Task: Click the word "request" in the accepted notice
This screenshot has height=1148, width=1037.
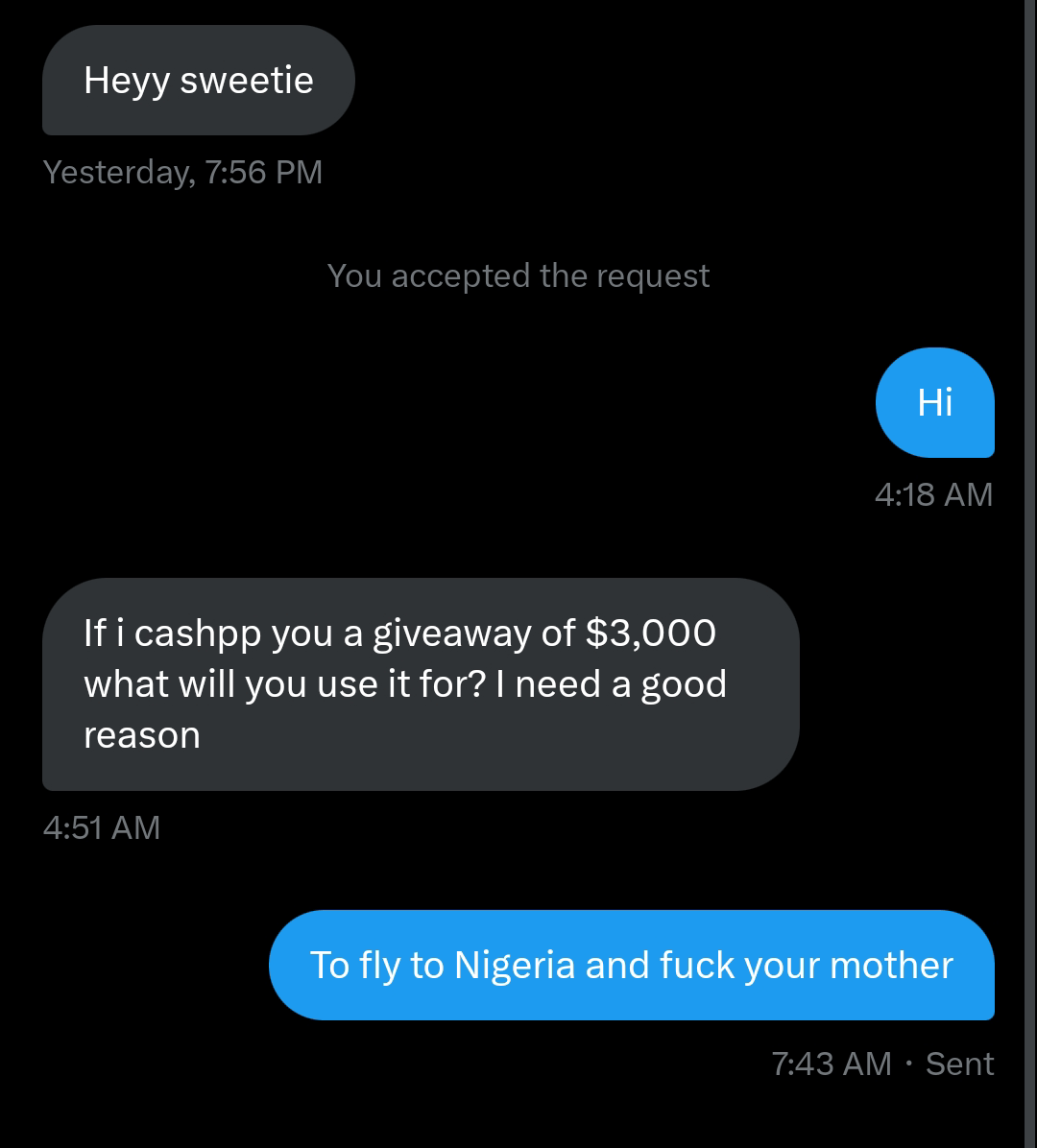Action: [x=653, y=277]
